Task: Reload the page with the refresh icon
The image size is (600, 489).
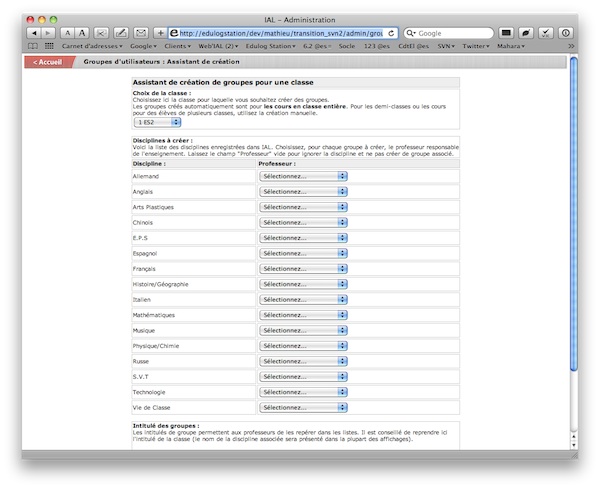Action: (x=391, y=33)
